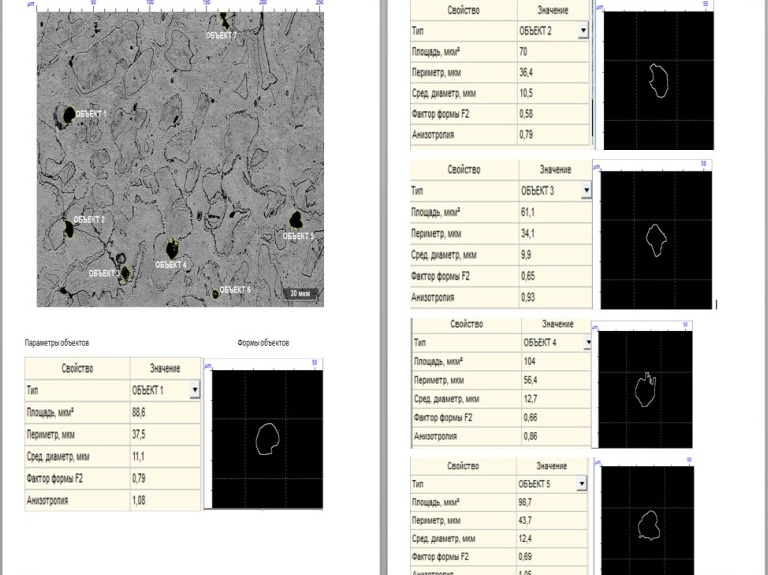Select the ОБЪЕКТ 5 label on the micrograph

(298, 236)
